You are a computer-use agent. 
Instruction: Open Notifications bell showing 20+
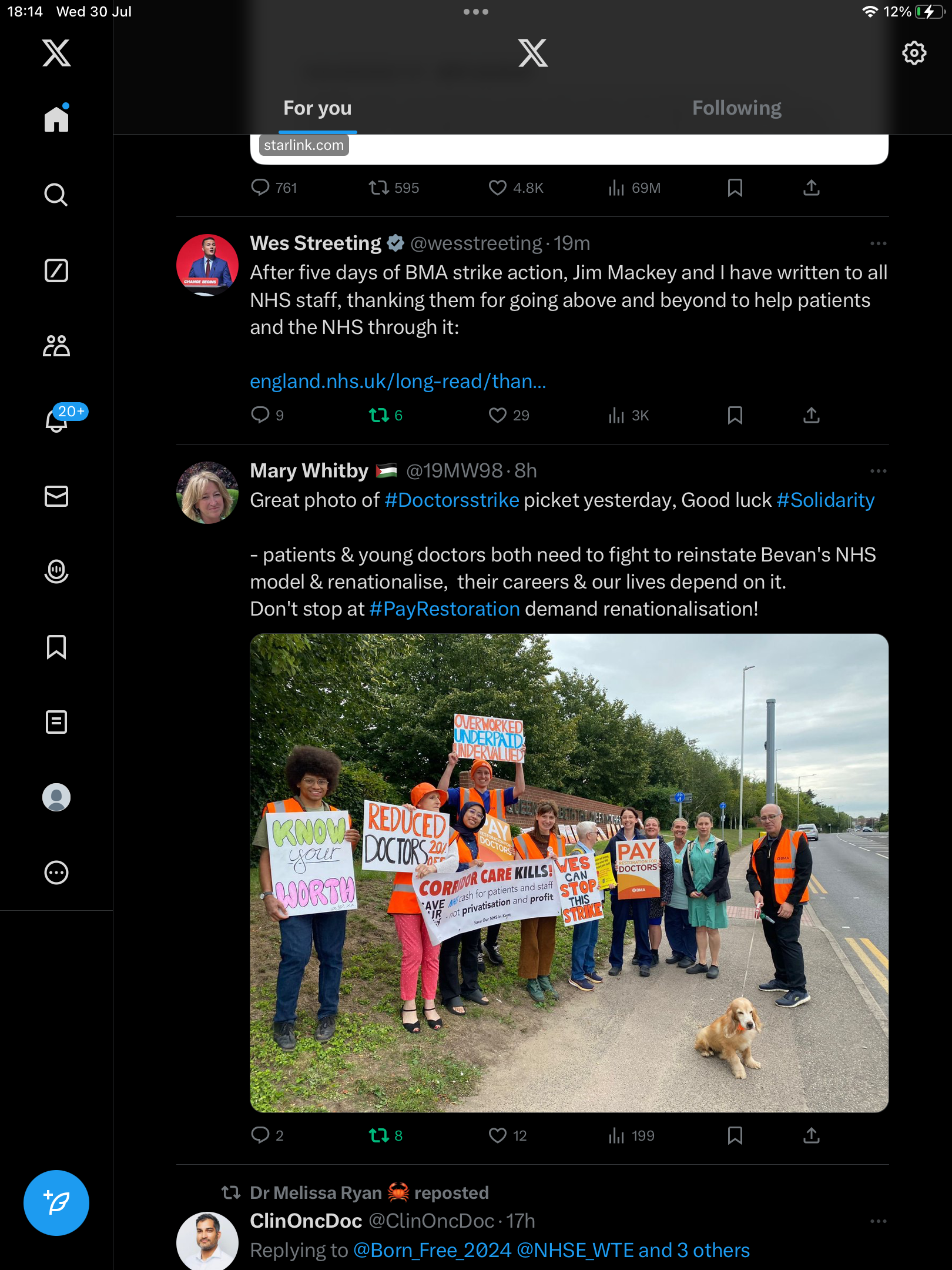[57, 419]
